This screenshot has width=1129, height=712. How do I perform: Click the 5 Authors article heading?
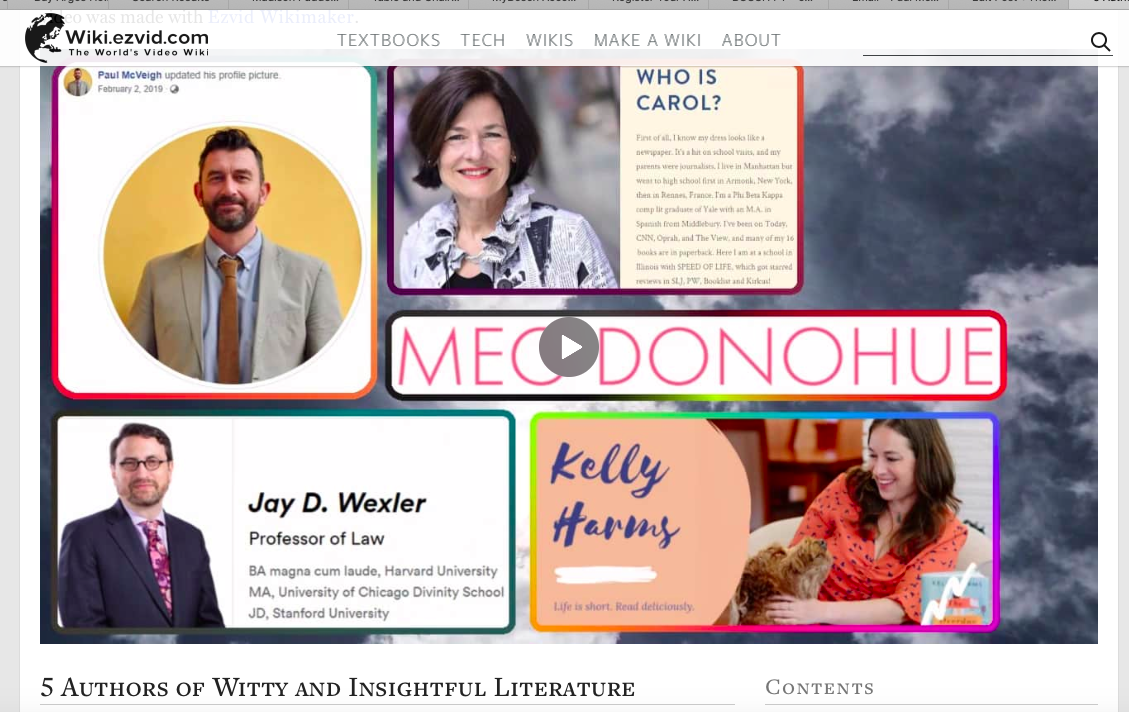[x=338, y=688]
